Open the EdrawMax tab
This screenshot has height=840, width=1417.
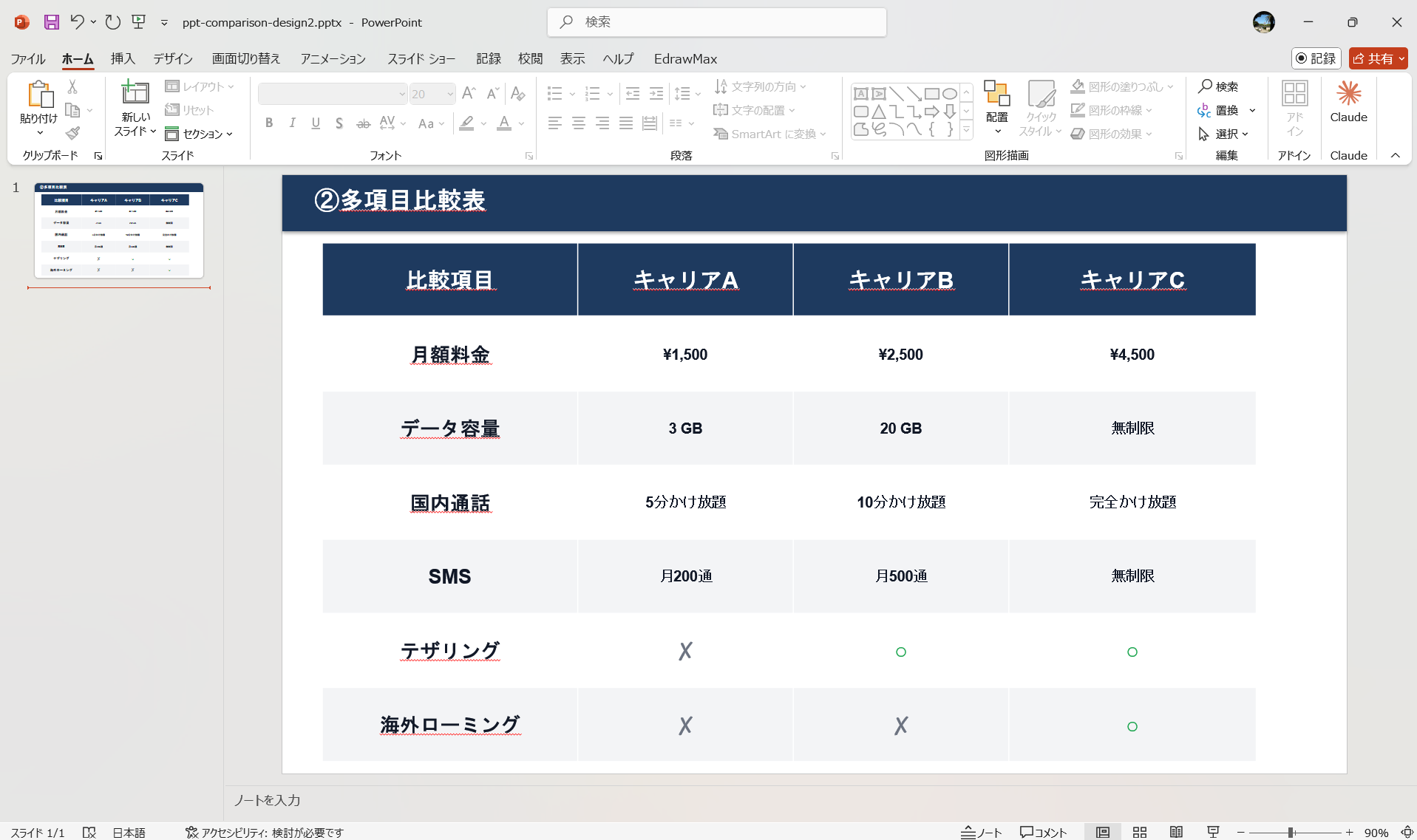(x=685, y=58)
